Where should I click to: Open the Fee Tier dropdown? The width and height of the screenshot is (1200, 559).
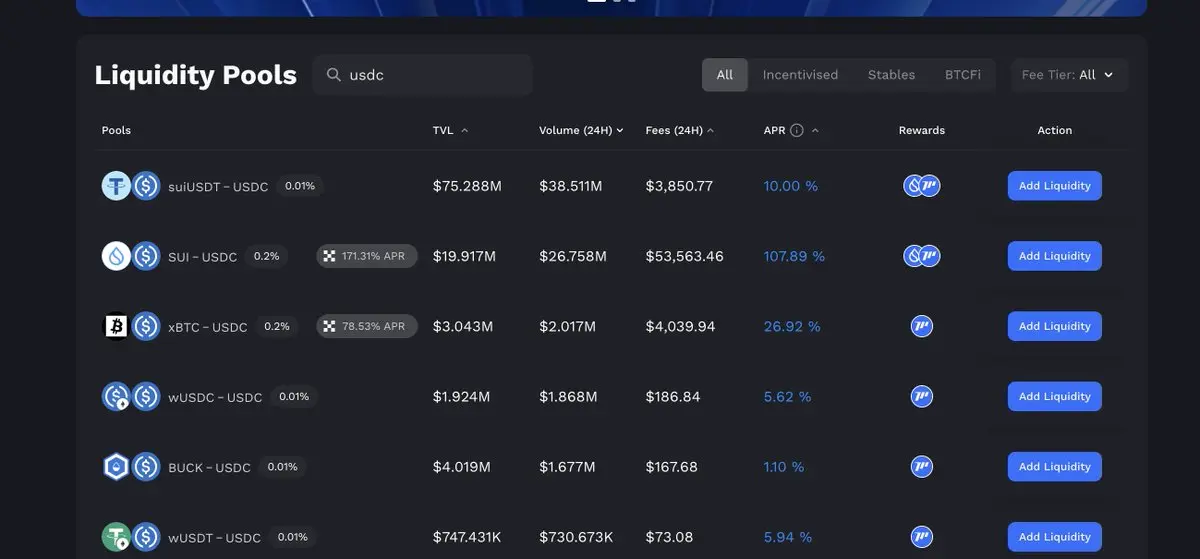pyautogui.click(x=1068, y=75)
